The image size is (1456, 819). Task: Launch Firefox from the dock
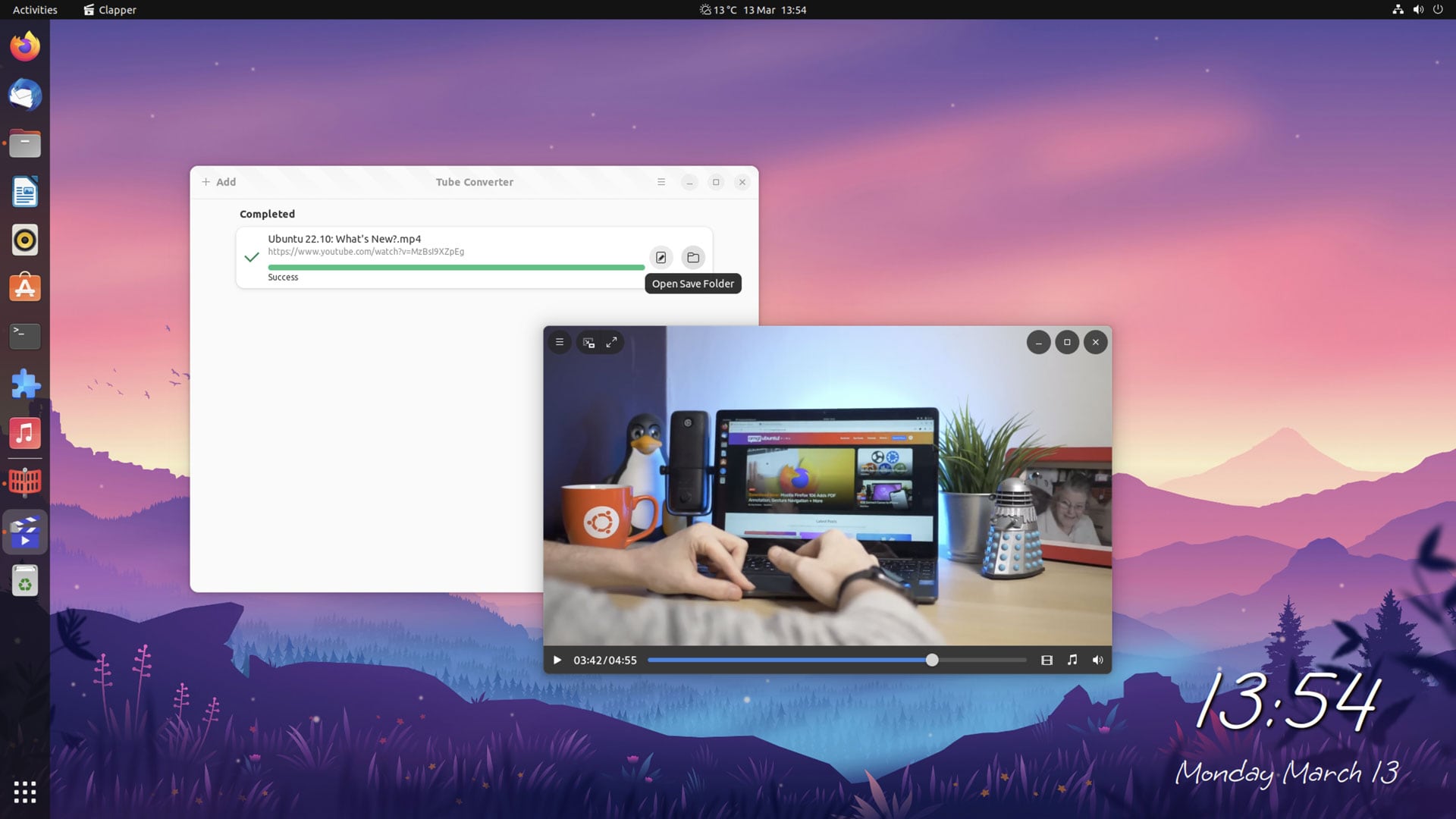25,47
